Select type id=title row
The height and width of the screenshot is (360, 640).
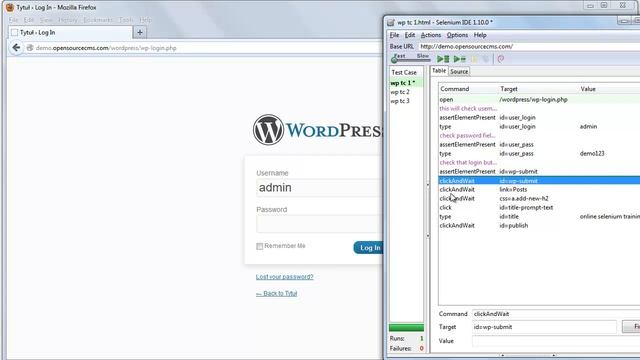539,216
